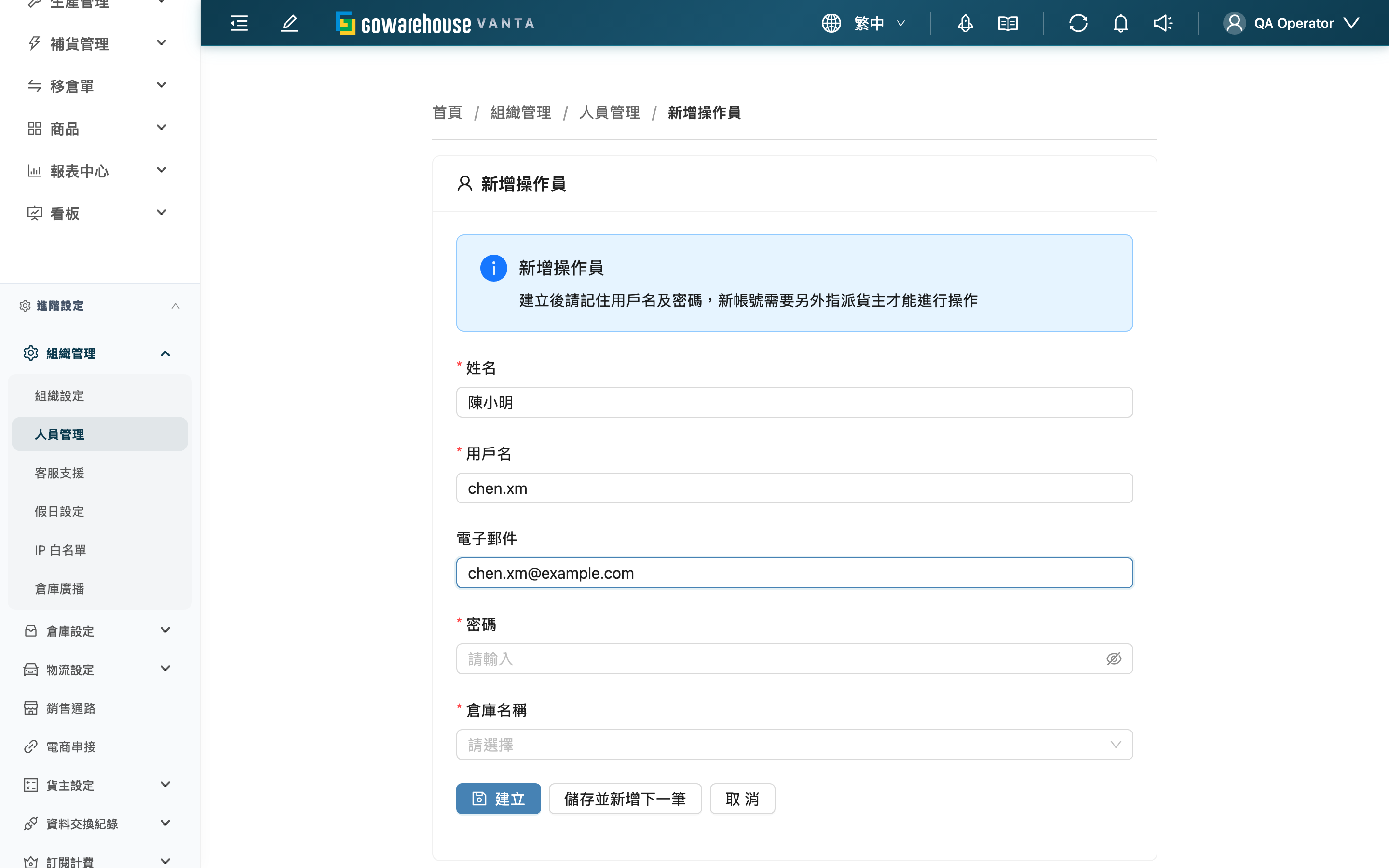Collapse 進階設定 section chevron

click(176, 305)
